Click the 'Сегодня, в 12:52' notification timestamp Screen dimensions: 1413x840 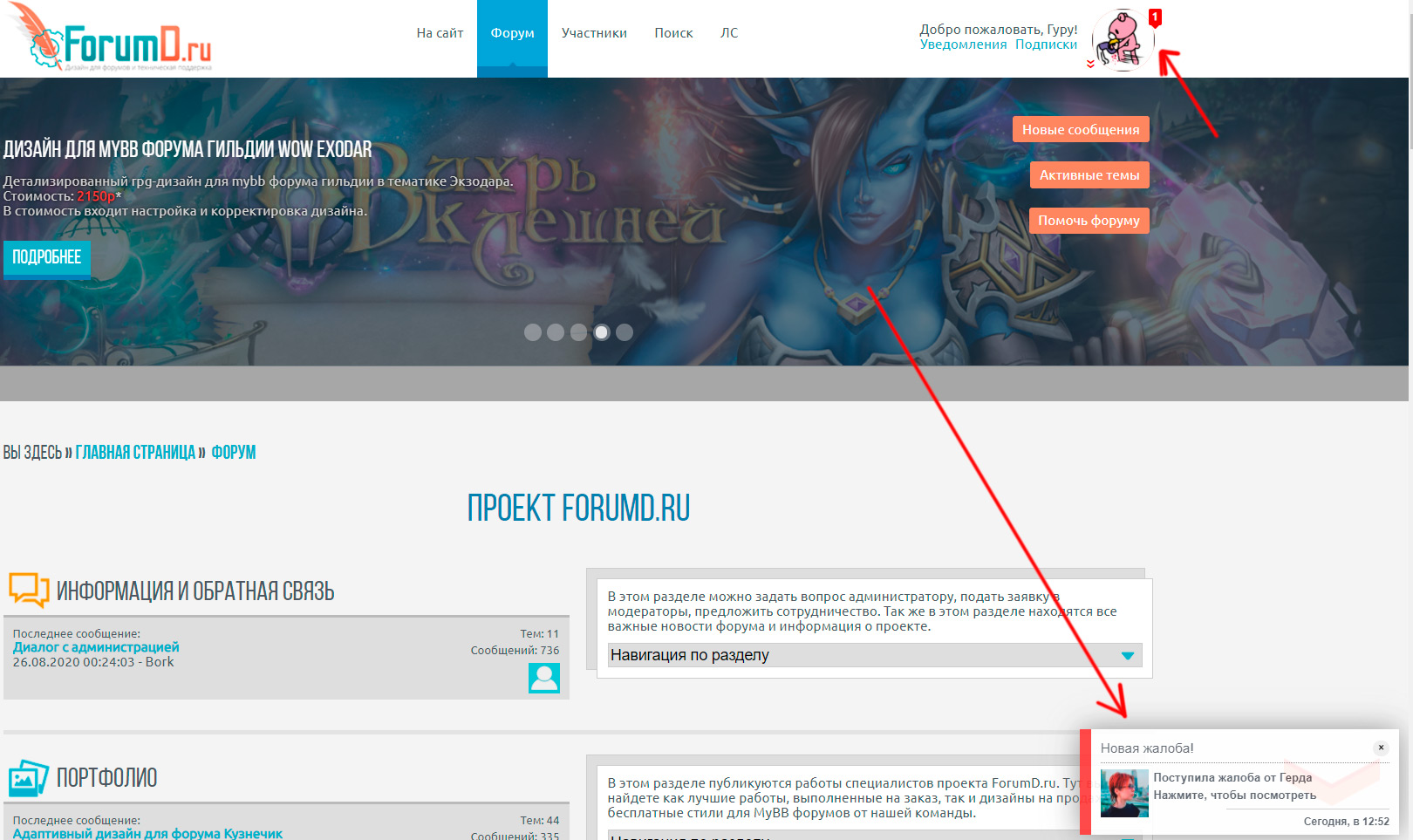pos(1346,821)
